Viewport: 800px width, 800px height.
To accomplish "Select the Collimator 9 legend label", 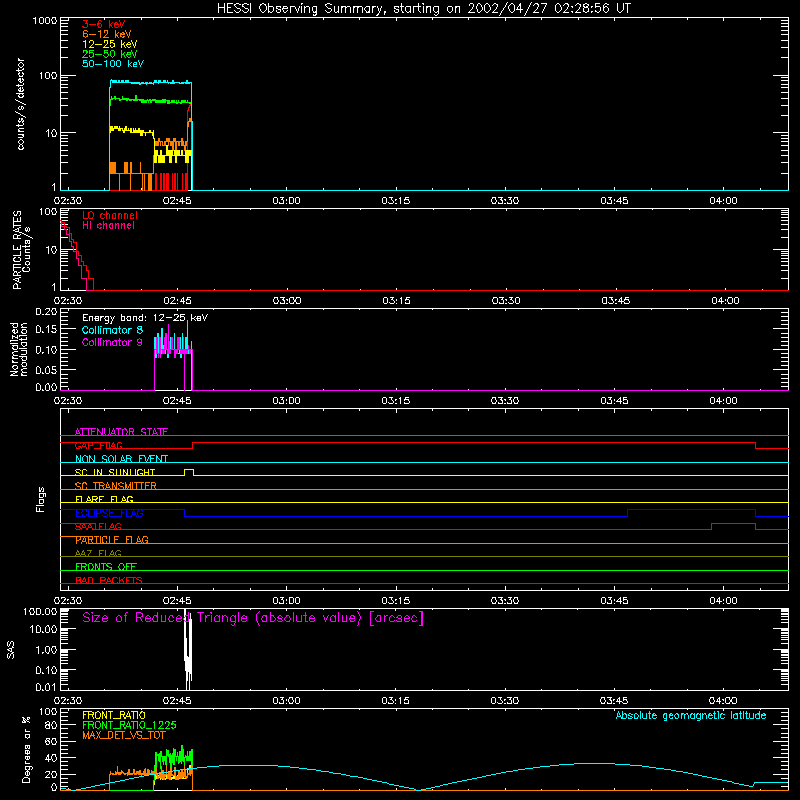I will pos(112,342).
